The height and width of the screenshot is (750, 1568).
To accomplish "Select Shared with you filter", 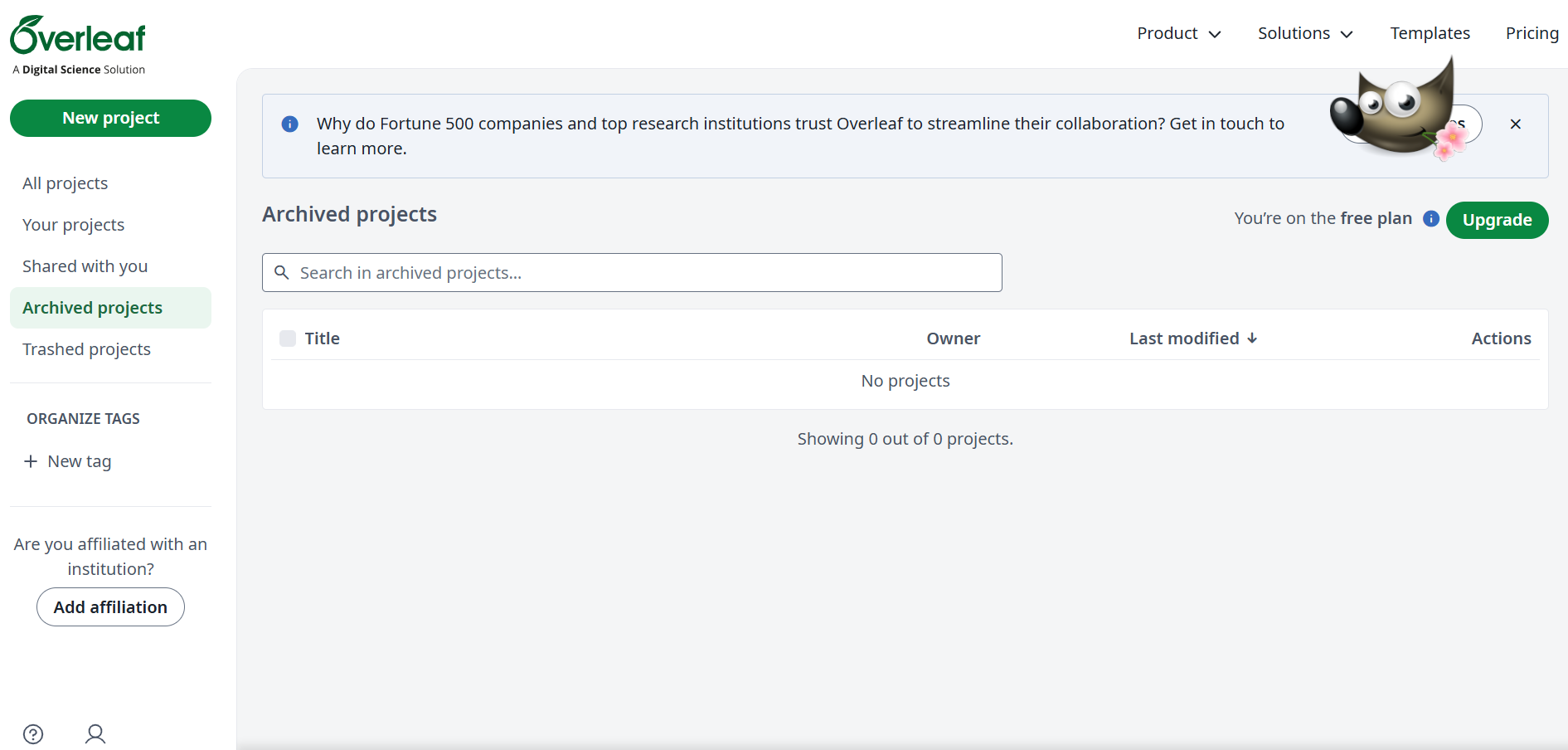I will coord(110,266).
